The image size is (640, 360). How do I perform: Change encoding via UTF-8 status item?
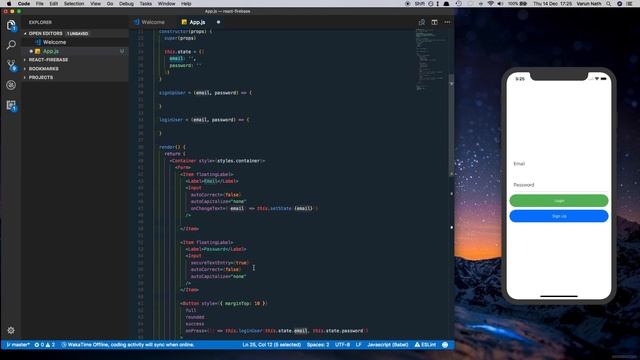click(342, 345)
